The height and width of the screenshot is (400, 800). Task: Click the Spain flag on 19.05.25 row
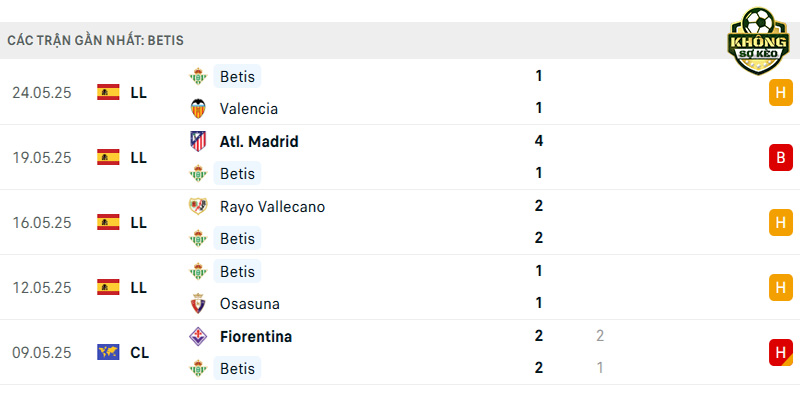click(108, 157)
